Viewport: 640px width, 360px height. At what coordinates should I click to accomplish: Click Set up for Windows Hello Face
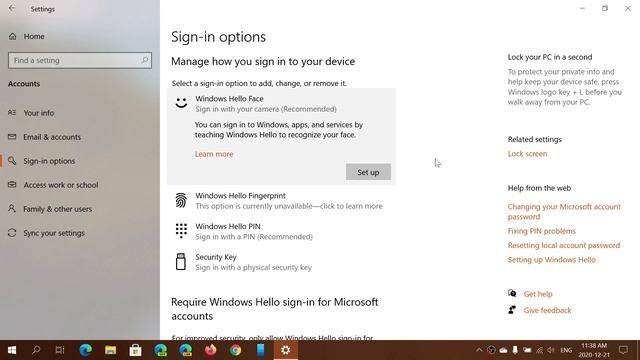pos(368,172)
